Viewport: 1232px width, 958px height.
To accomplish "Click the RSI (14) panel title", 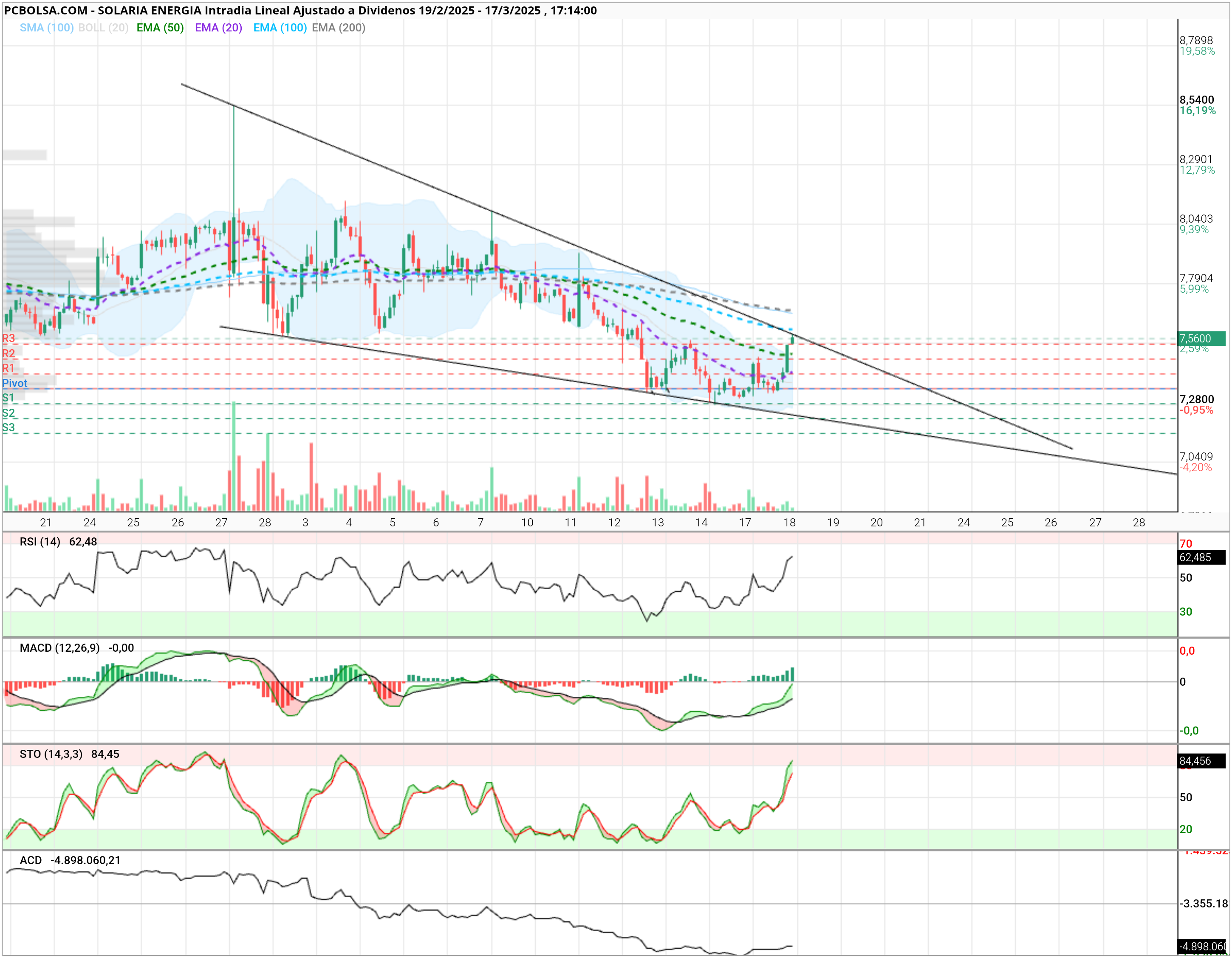I will click(40, 542).
